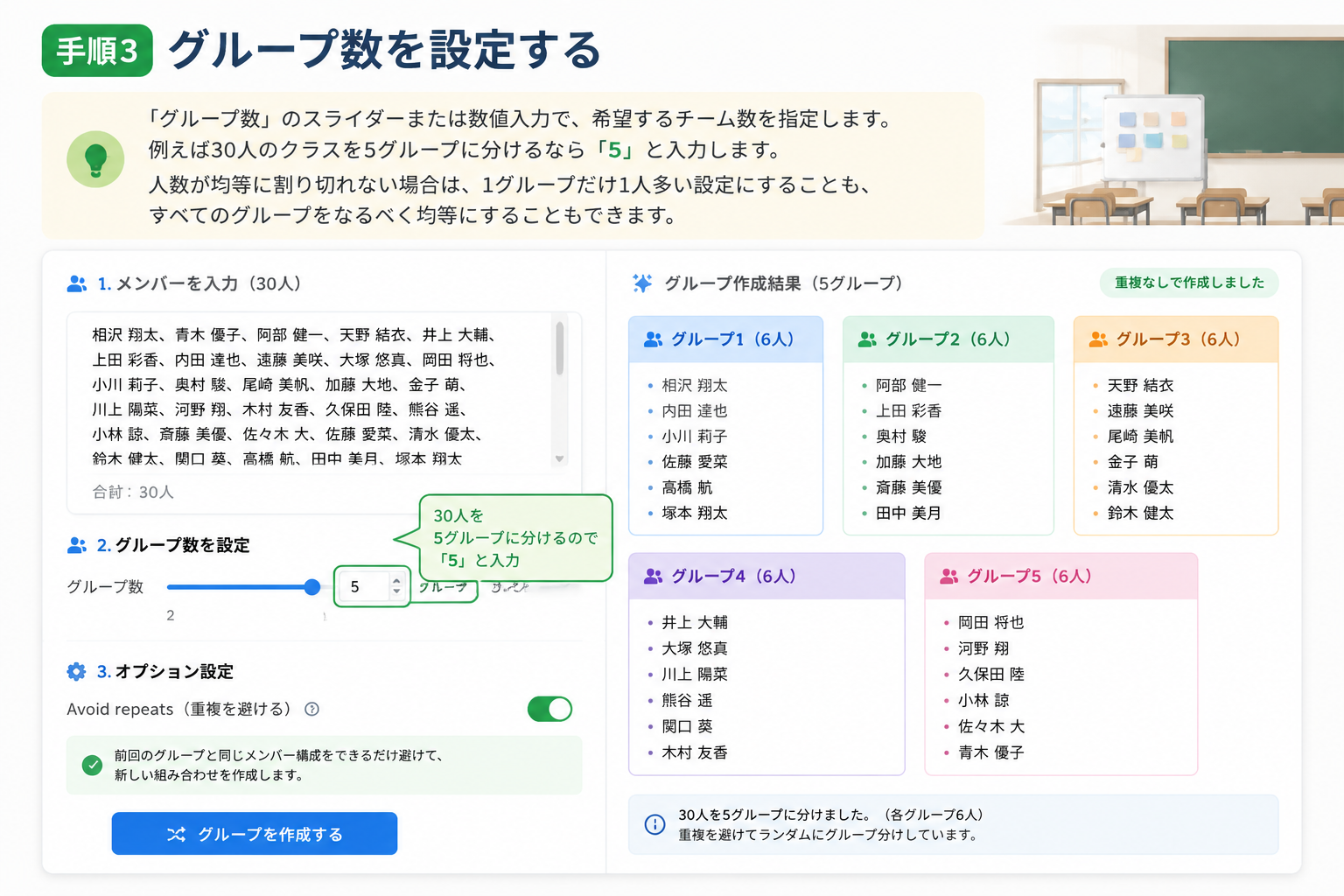Viewport: 1344px width, 896px height.
Task: Click the pink people icon on グループ5 card
Action: (948, 577)
